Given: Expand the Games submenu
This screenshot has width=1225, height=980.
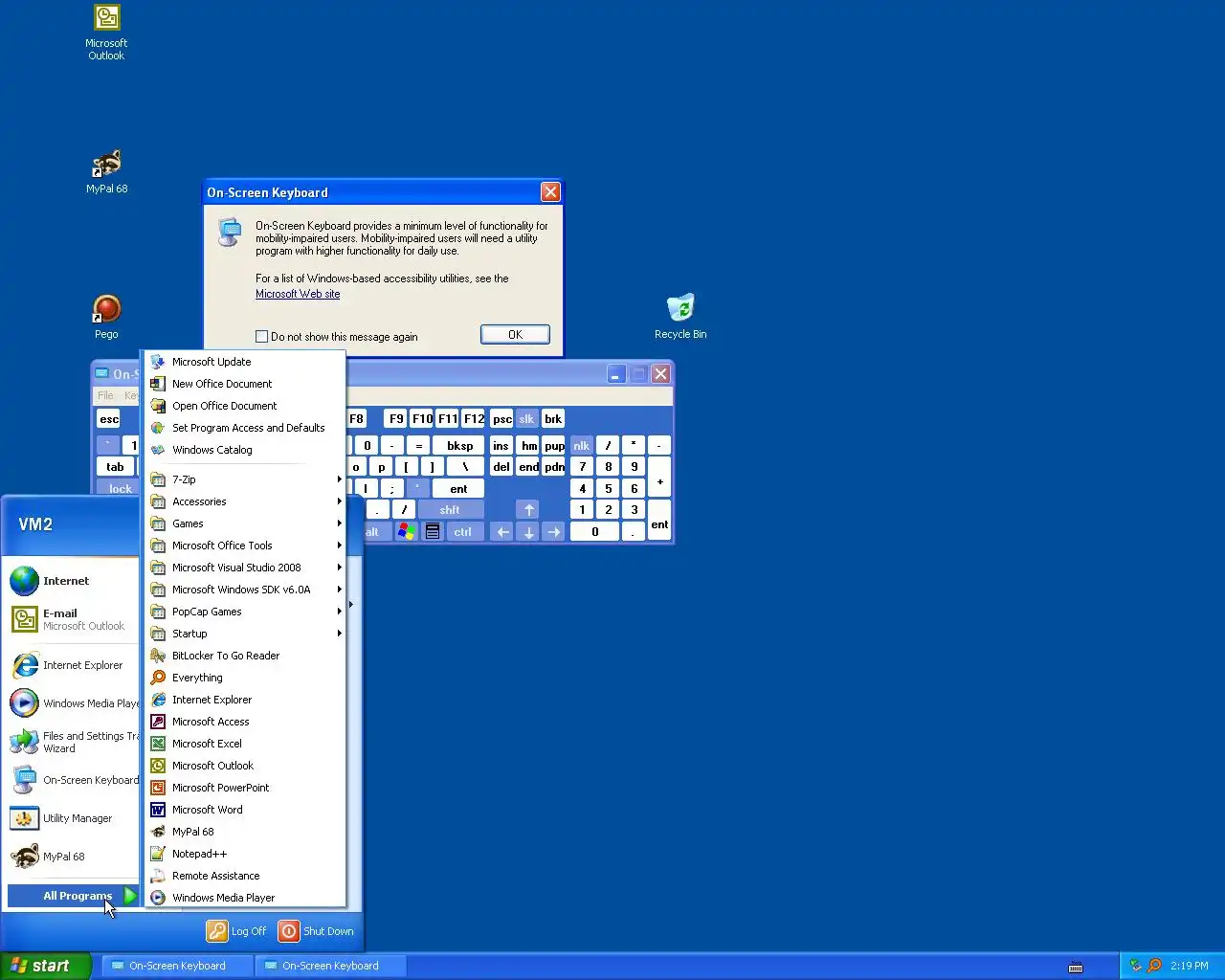Looking at the screenshot, I should point(245,523).
